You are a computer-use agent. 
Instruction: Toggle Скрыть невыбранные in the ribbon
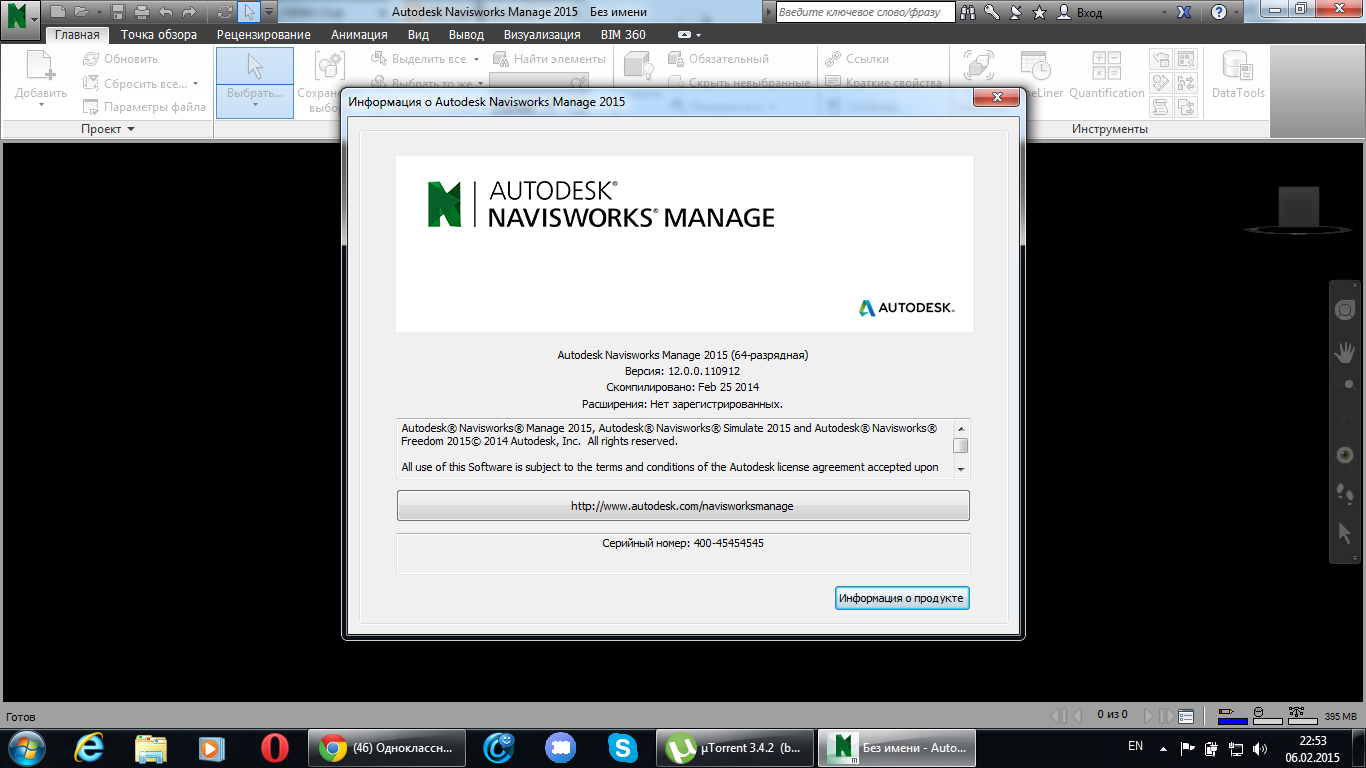[x=738, y=83]
